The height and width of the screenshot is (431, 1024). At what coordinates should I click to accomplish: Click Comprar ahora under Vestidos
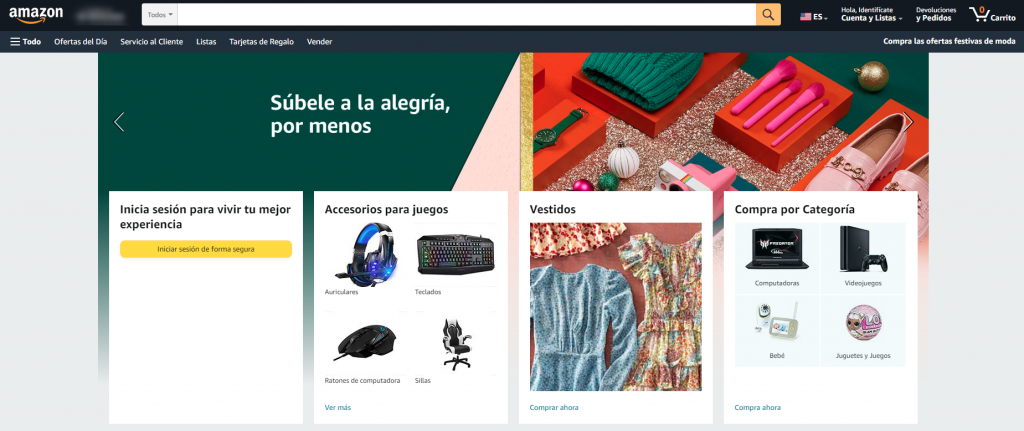tap(554, 407)
